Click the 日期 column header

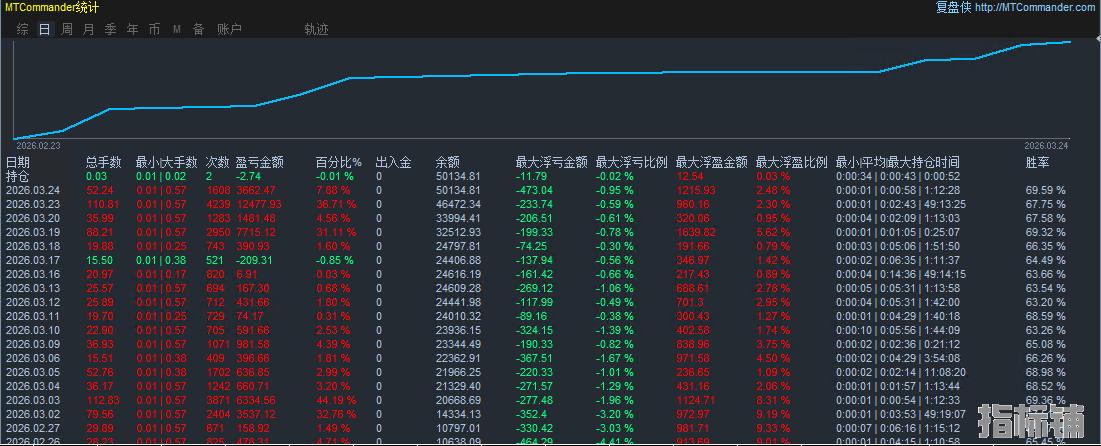pyautogui.click(x=18, y=162)
